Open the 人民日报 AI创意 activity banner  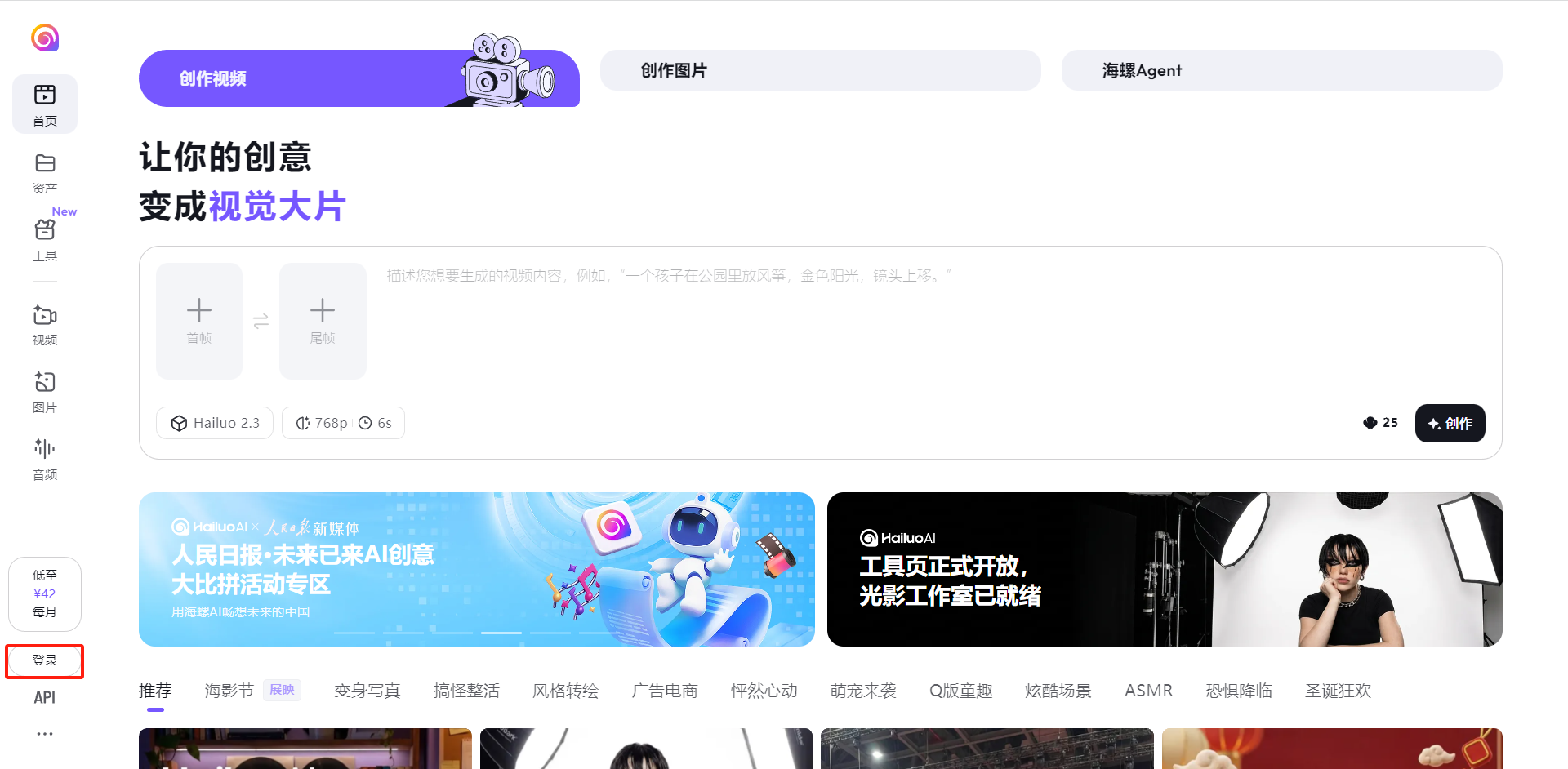click(x=476, y=569)
